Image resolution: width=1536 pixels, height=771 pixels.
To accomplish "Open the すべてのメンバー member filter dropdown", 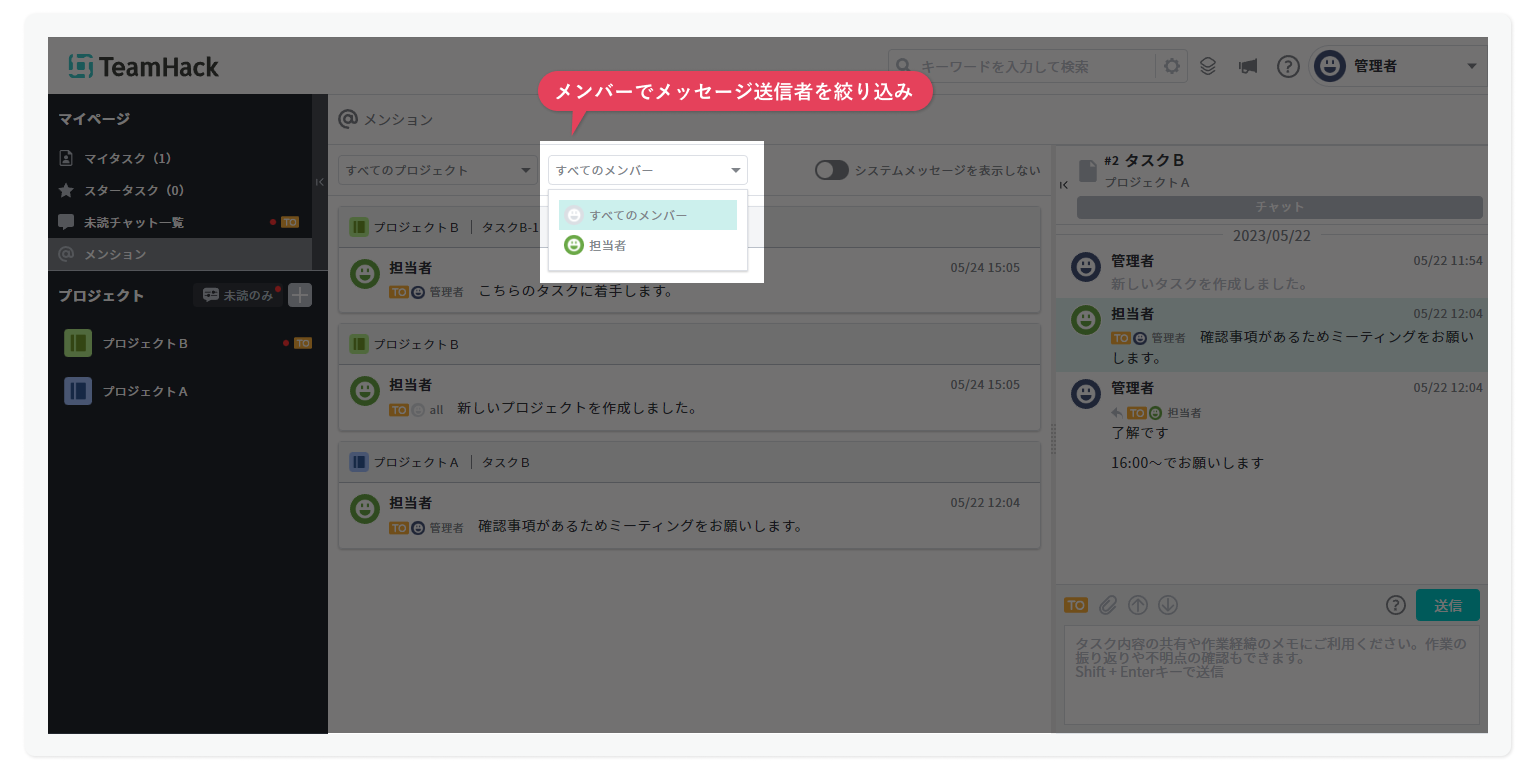I will [647, 170].
